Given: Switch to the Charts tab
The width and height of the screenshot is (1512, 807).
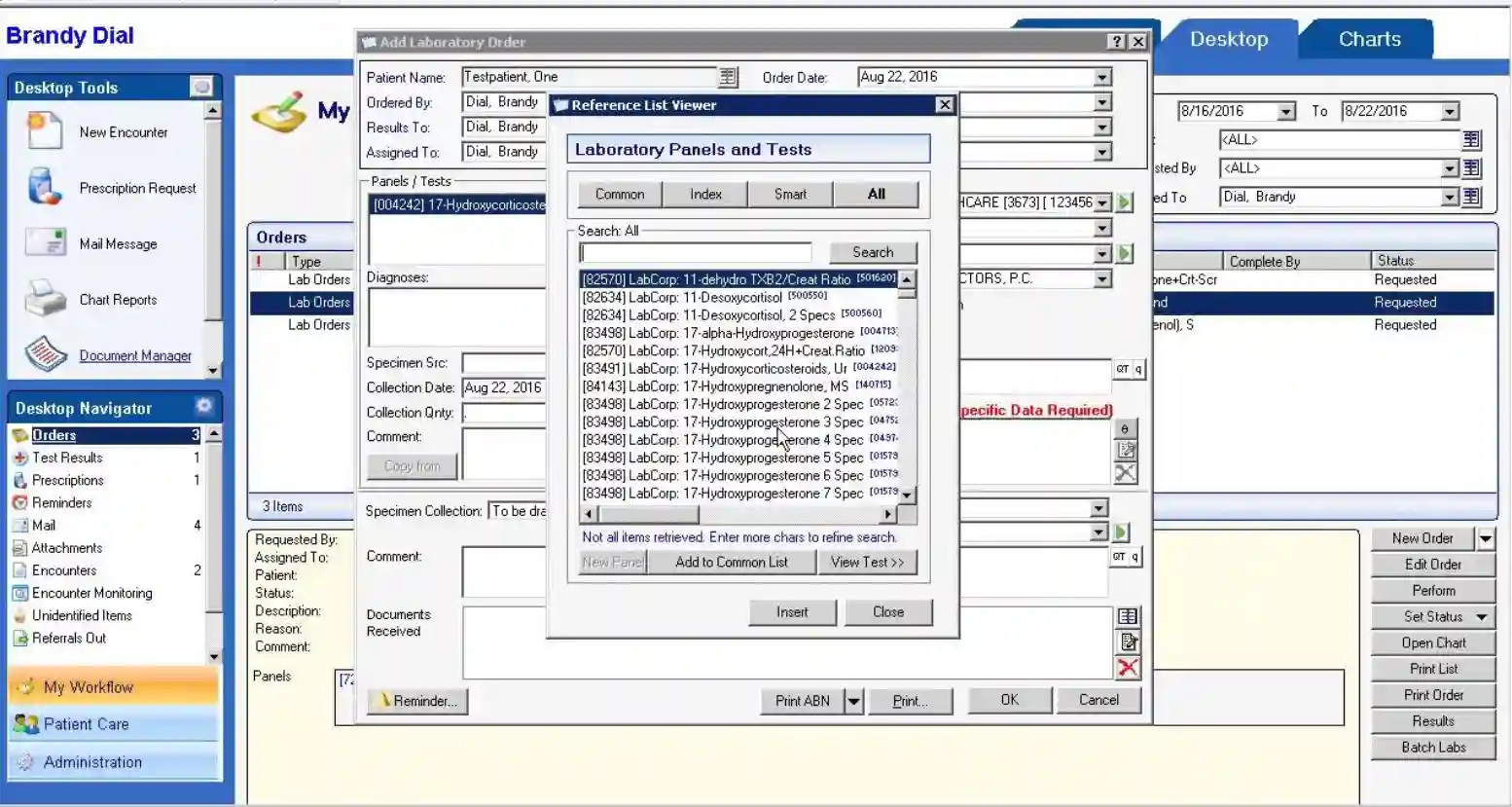Looking at the screenshot, I should coord(1368,39).
